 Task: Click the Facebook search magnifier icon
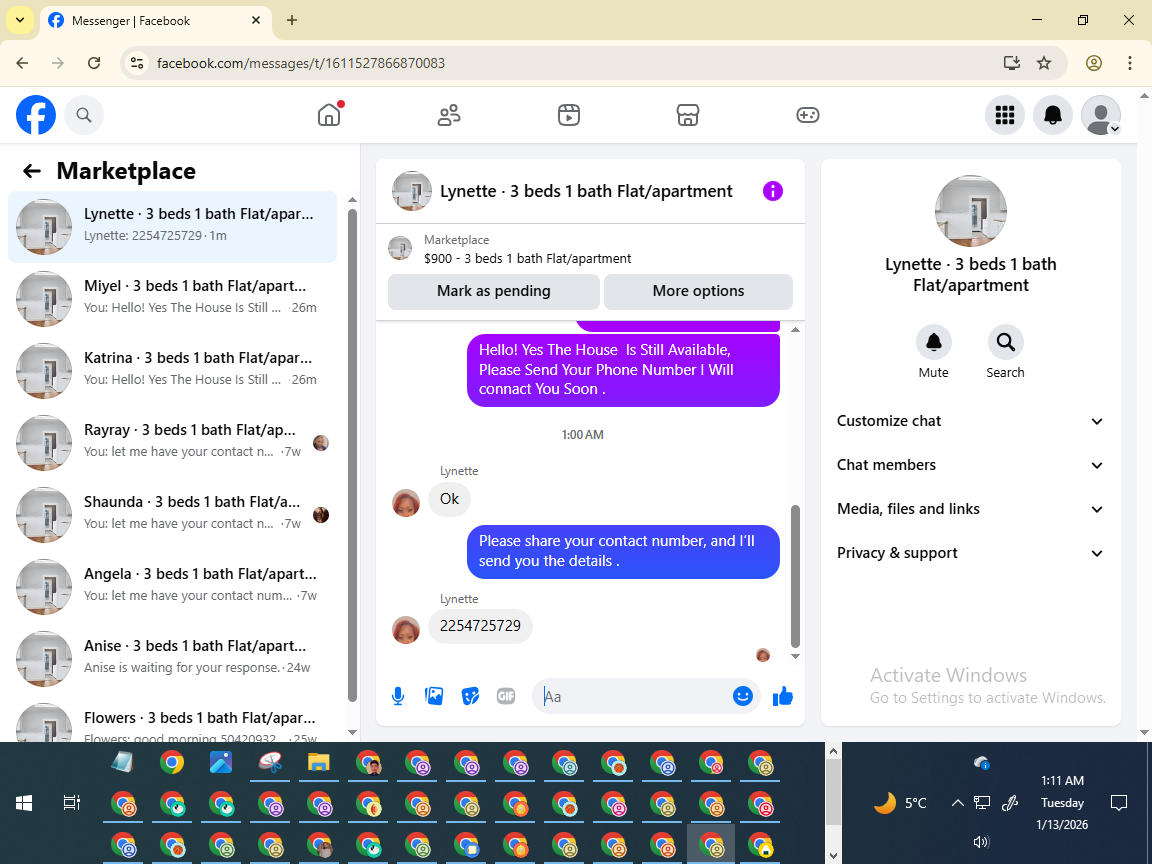tap(84, 115)
